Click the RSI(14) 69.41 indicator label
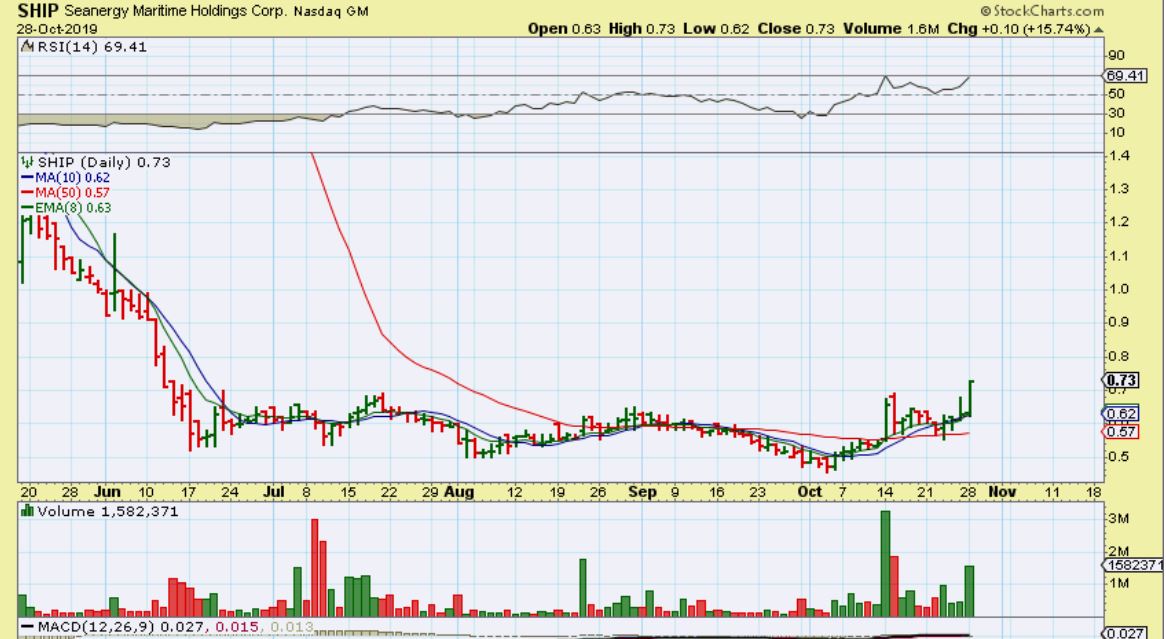The height and width of the screenshot is (639, 1166). point(91,47)
